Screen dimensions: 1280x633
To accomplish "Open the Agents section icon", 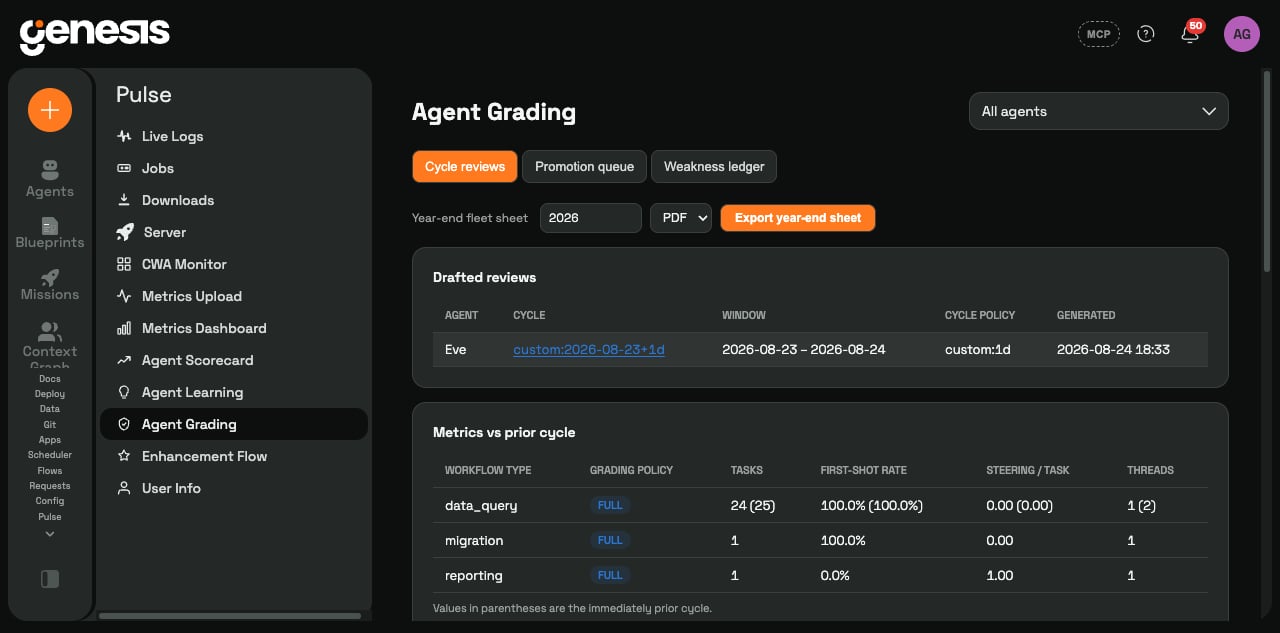I will coord(50,169).
